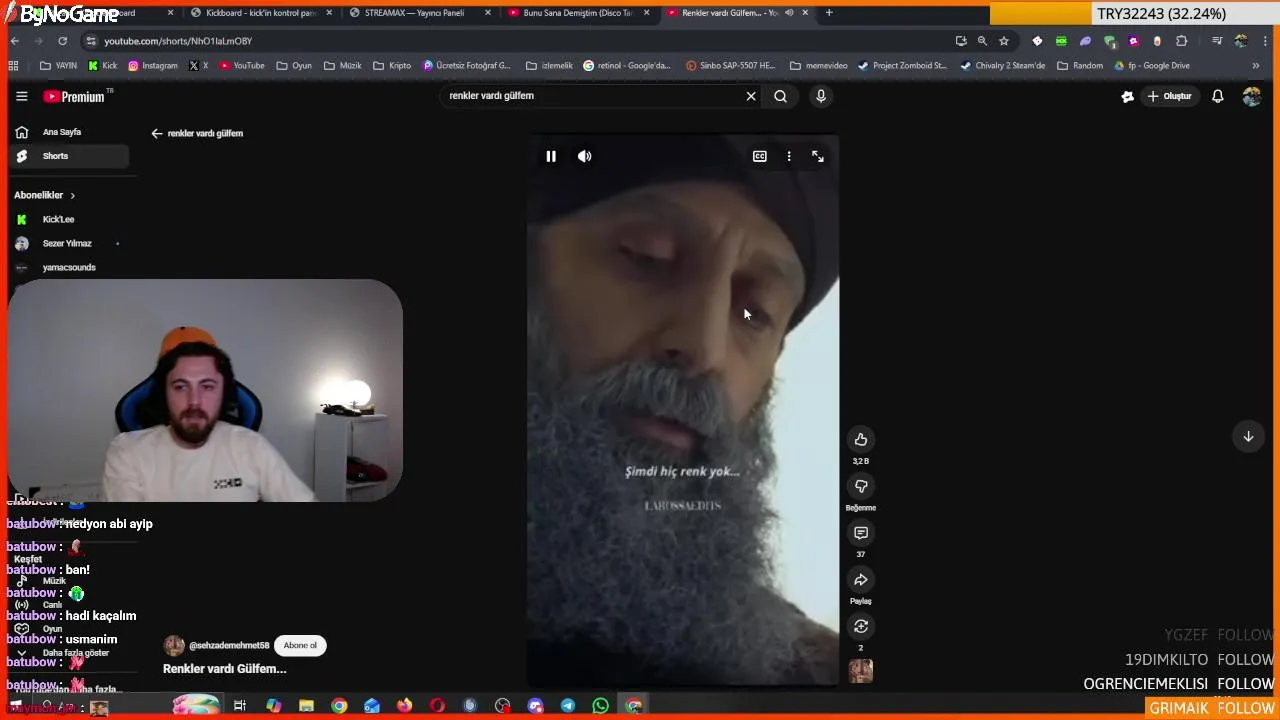Open the YouTube hamburger guide menu

pyautogui.click(x=21, y=96)
